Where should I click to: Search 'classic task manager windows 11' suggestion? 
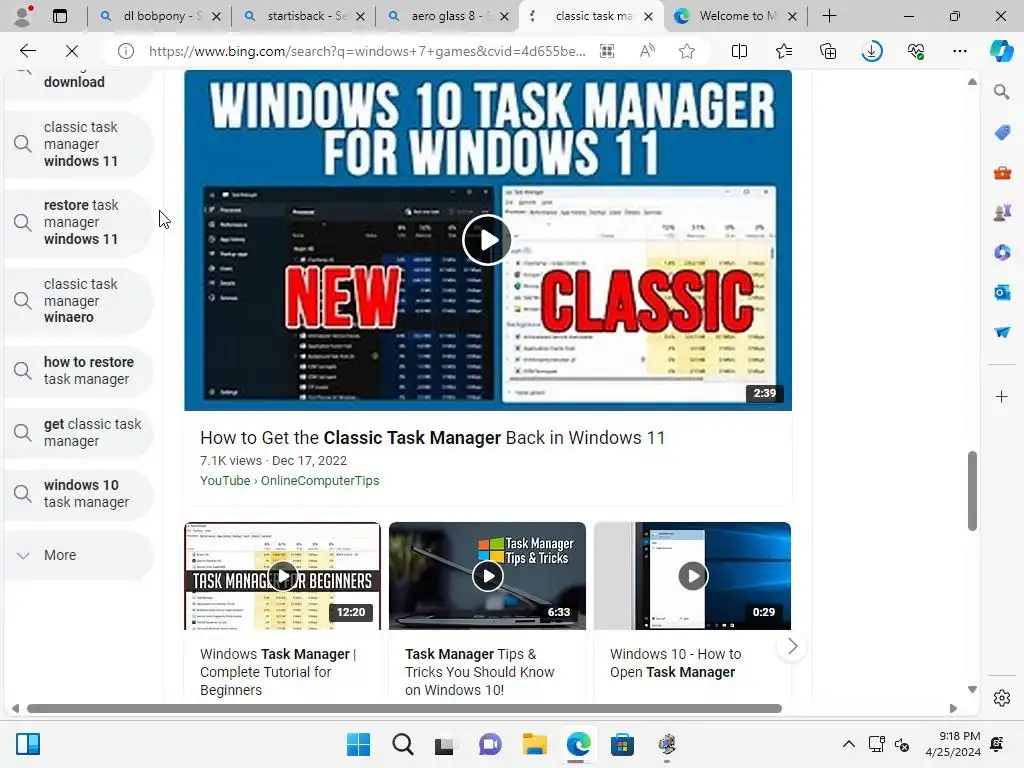(78, 144)
